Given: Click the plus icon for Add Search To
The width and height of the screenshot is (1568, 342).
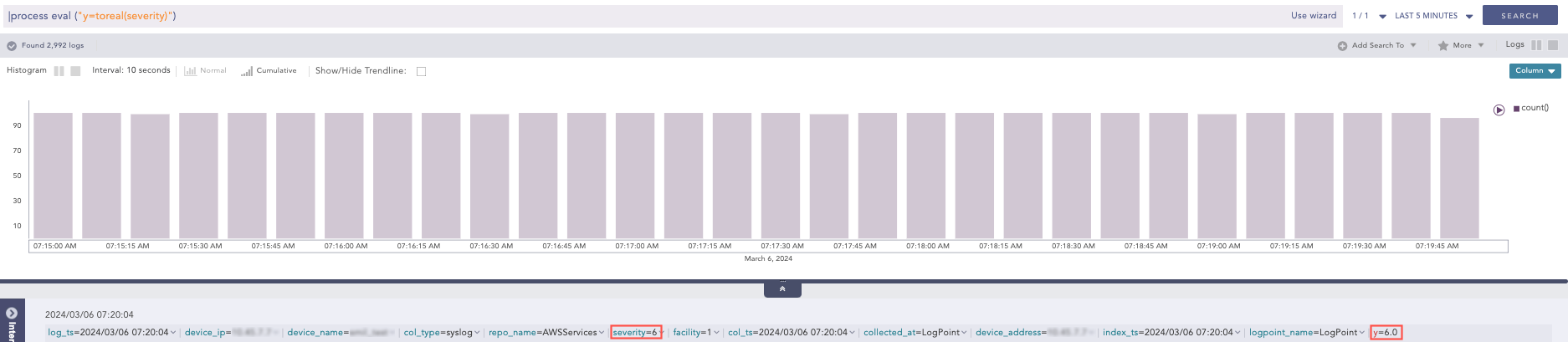Looking at the screenshot, I should [x=1342, y=46].
